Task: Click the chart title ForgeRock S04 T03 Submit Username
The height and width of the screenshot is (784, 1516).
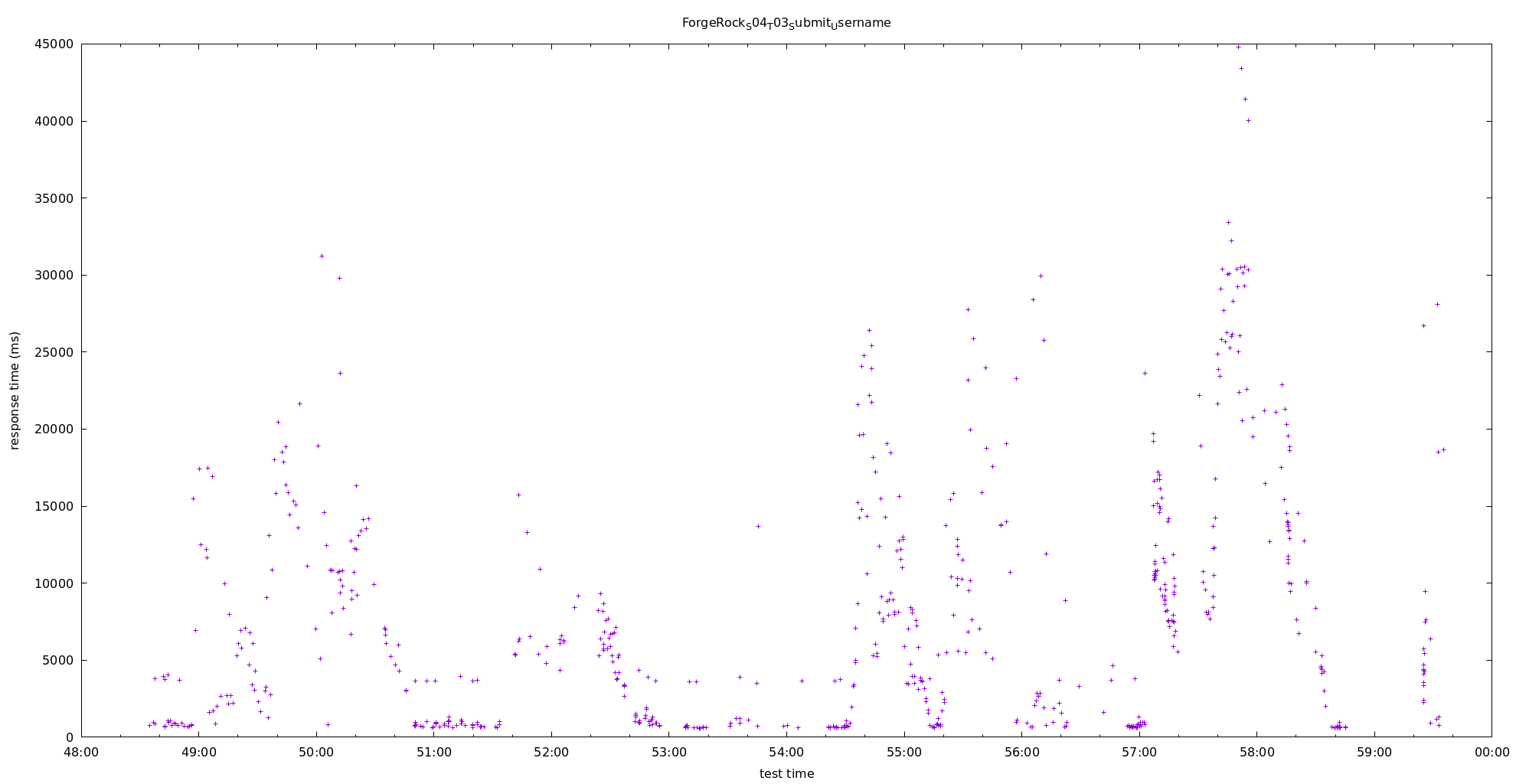Action: (x=786, y=23)
